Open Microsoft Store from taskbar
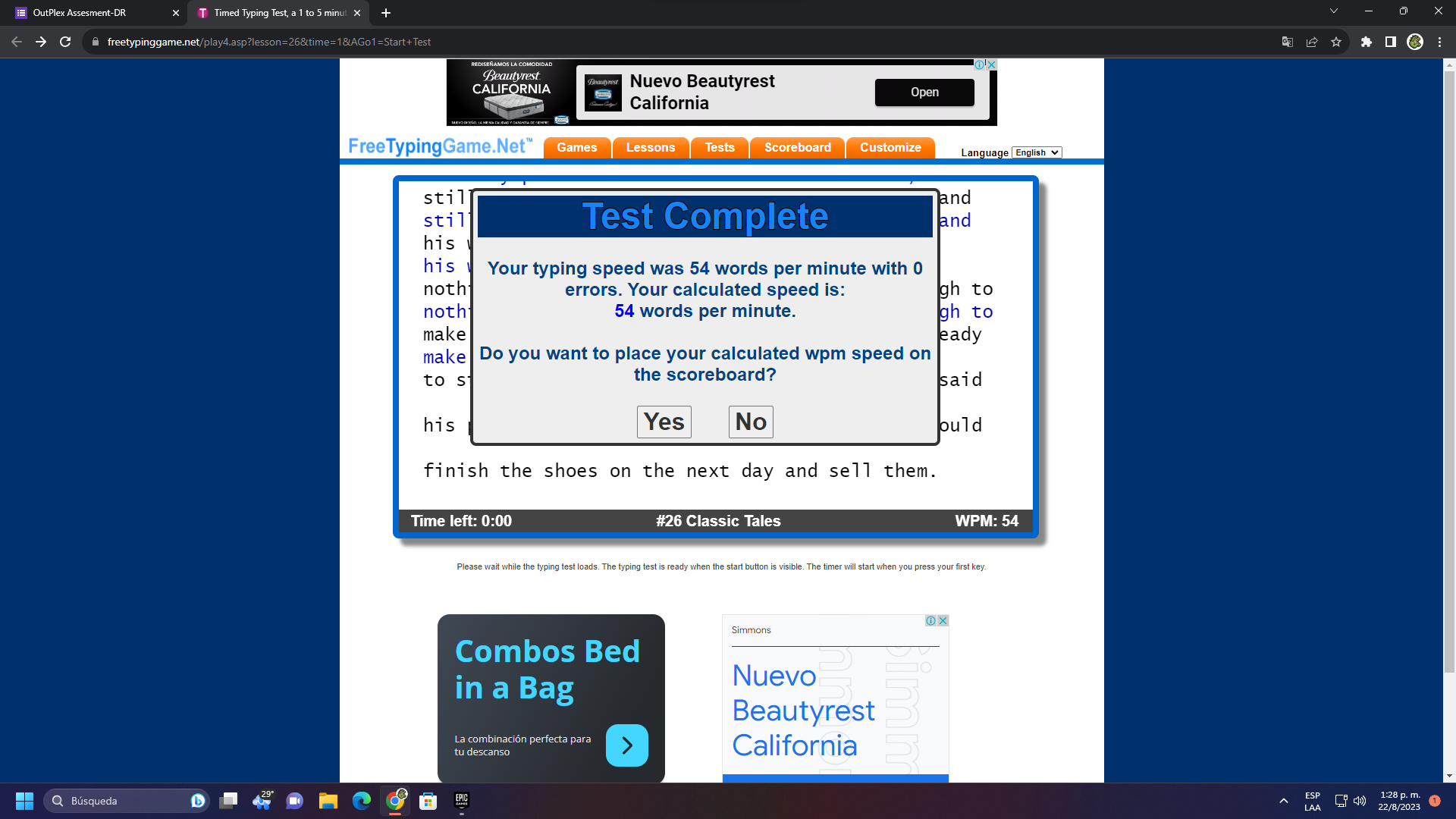Screen dimensions: 1456x819 pyautogui.click(x=428, y=801)
